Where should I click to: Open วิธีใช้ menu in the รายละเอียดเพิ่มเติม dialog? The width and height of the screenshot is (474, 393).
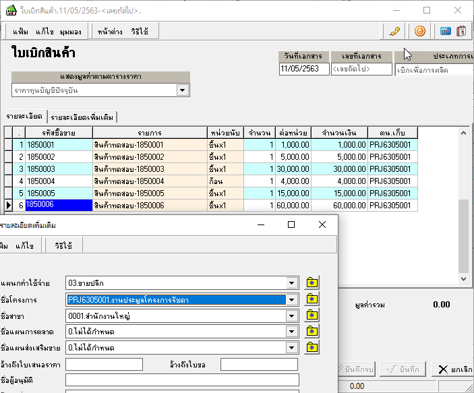tap(63, 246)
